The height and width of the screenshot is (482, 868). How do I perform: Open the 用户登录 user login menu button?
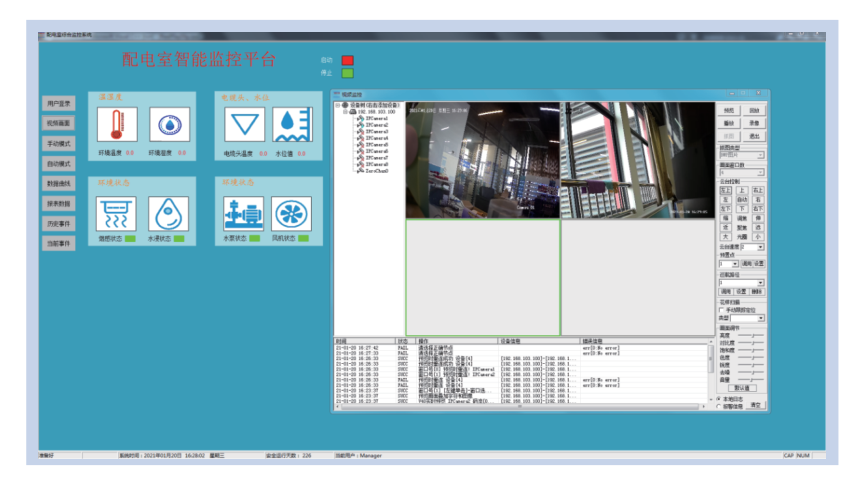tap(59, 103)
